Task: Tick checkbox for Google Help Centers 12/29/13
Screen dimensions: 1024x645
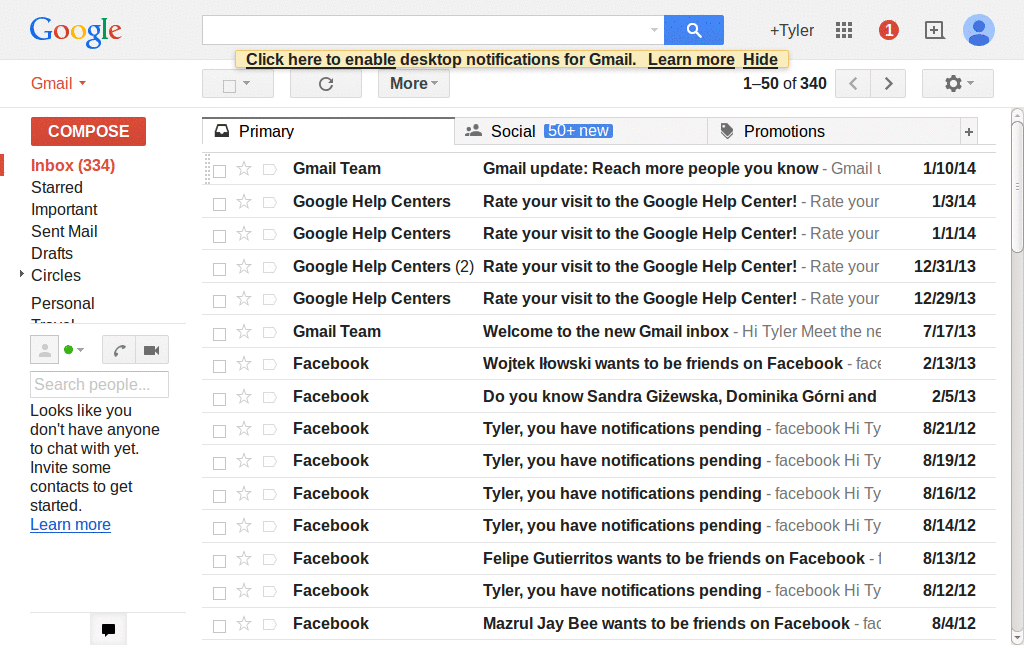Action: 219,301
